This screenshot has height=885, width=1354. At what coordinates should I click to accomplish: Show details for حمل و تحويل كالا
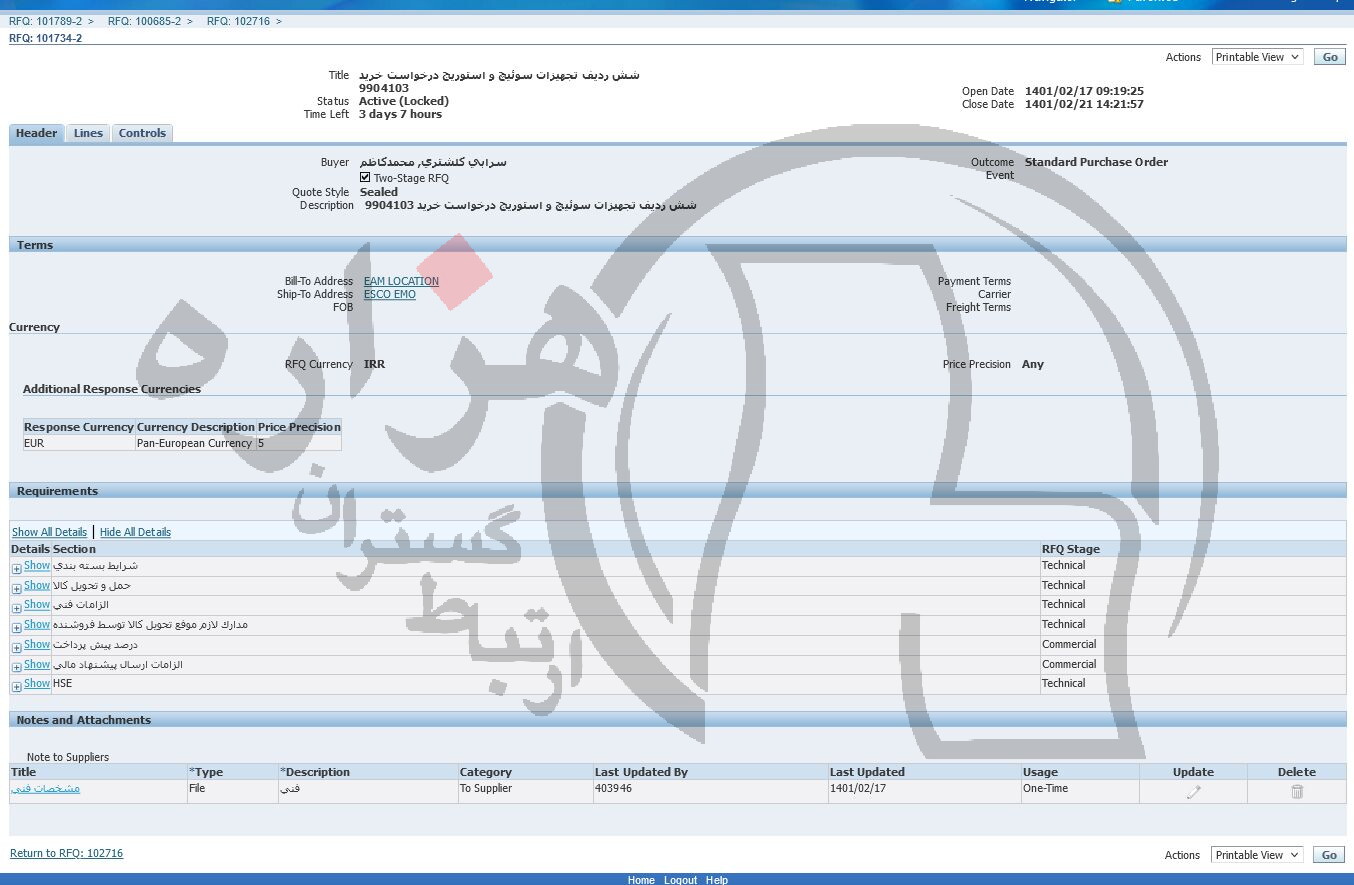[37, 586]
